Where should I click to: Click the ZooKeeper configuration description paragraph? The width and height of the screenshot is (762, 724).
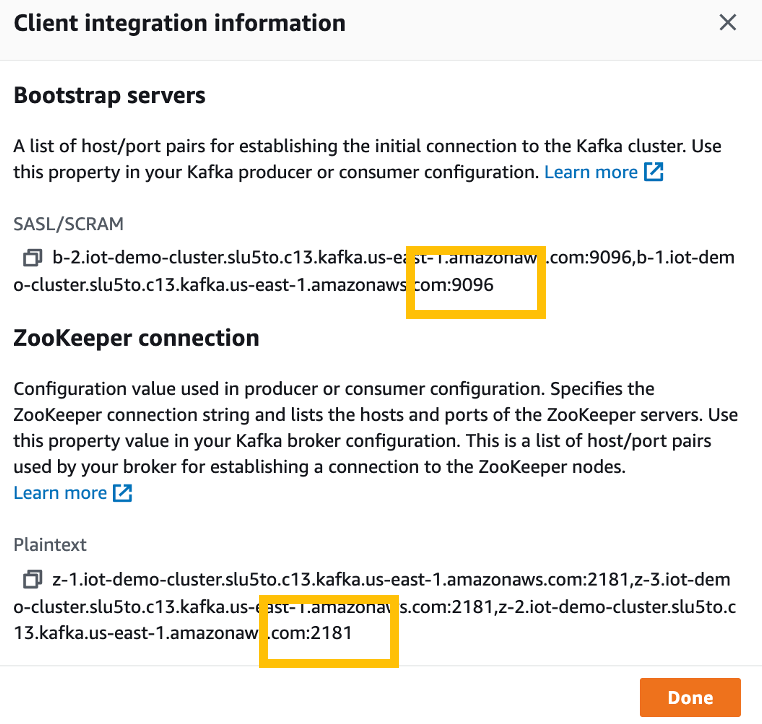point(376,428)
